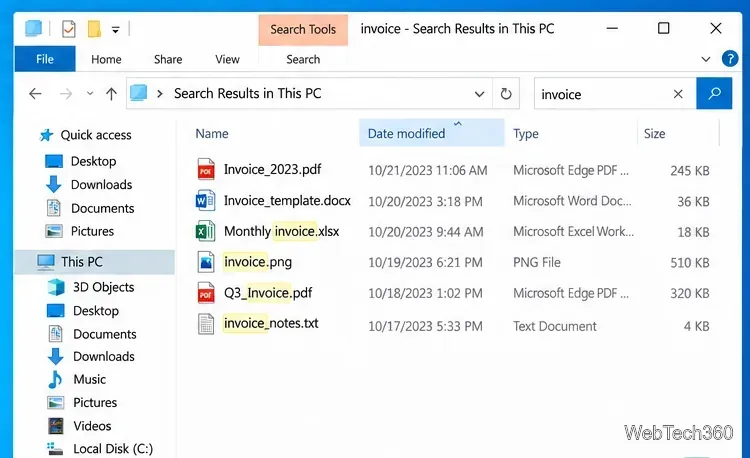This screenshot has width=750, height=458.
Task: Select the invoice.png image icon
Action: (206, 262)
